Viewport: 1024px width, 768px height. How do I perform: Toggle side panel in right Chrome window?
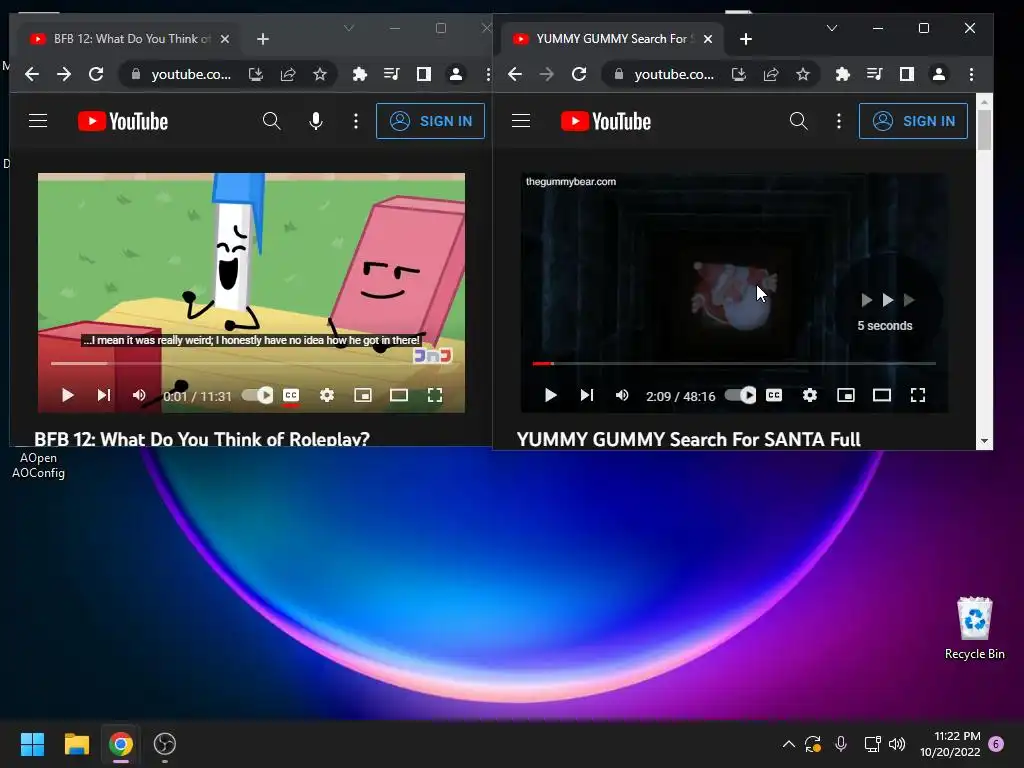click(906, 74)
